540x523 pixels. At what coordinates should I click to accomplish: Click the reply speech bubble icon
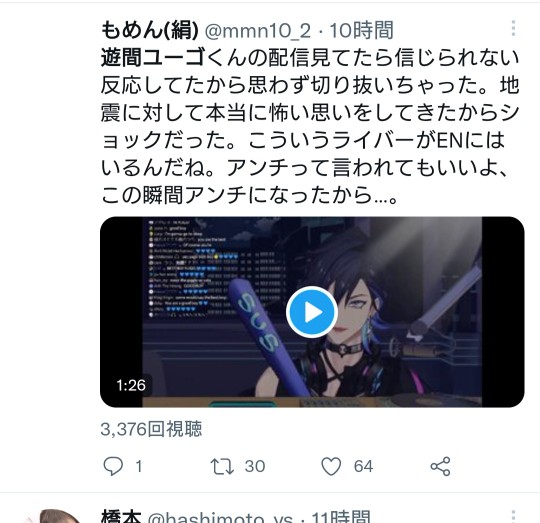[113, 466]
